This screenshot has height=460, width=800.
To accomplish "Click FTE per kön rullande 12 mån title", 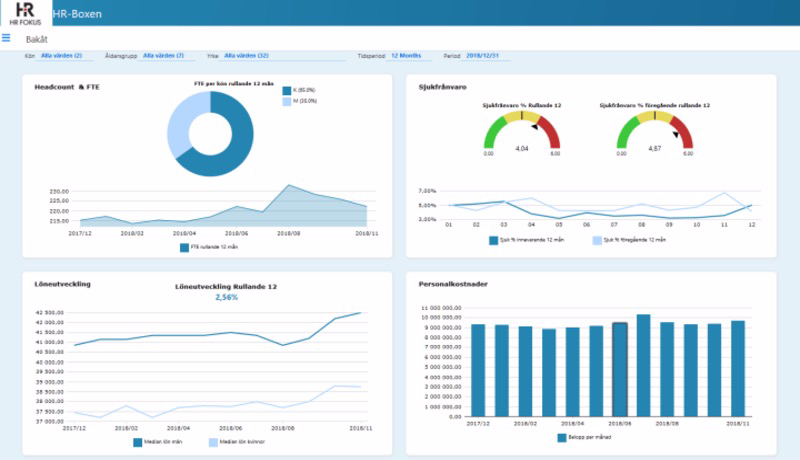I will (x=234, y=84).
